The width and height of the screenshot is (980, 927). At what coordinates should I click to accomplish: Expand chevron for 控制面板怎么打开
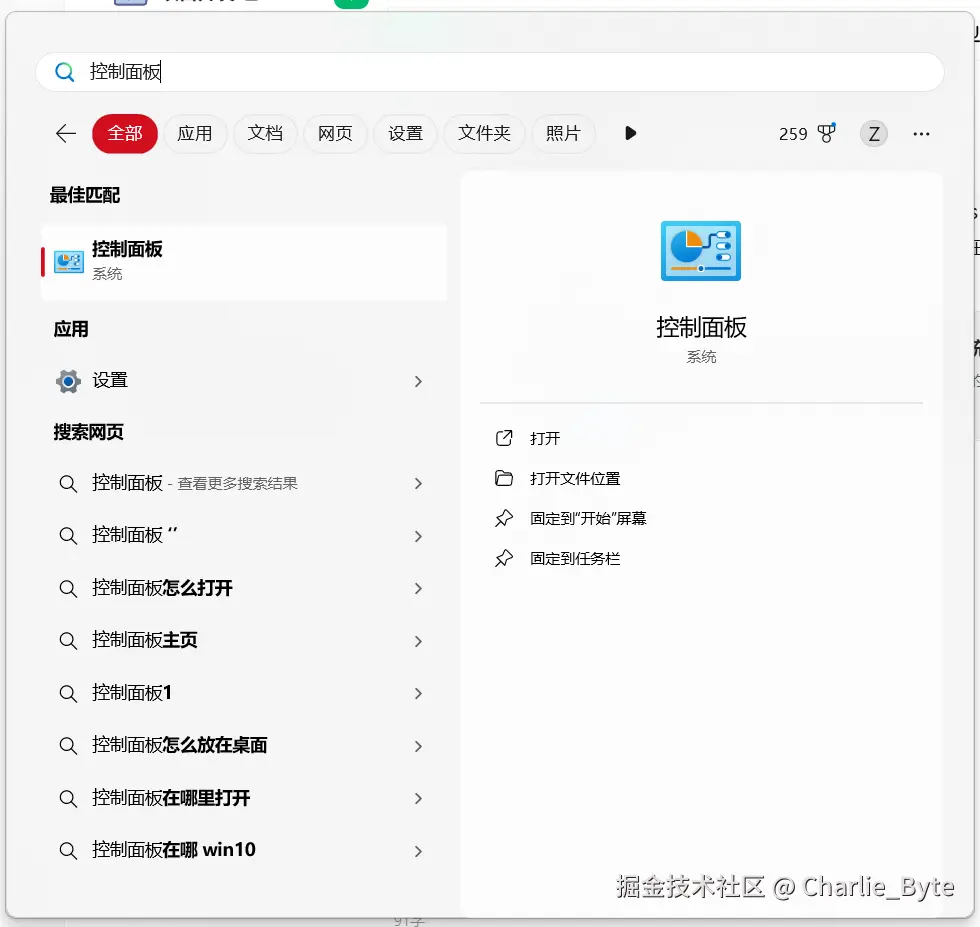point(418,588)
